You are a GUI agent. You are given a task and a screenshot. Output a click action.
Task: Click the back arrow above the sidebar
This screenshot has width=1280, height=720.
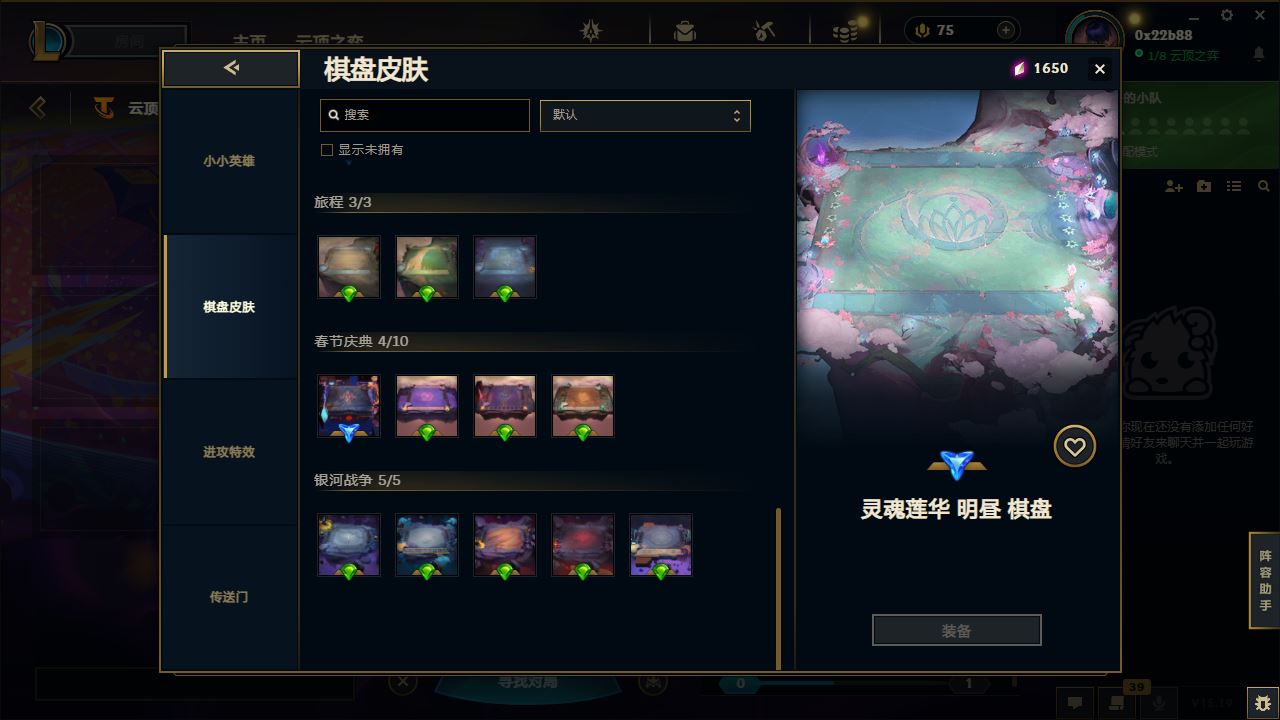[231, 68]
